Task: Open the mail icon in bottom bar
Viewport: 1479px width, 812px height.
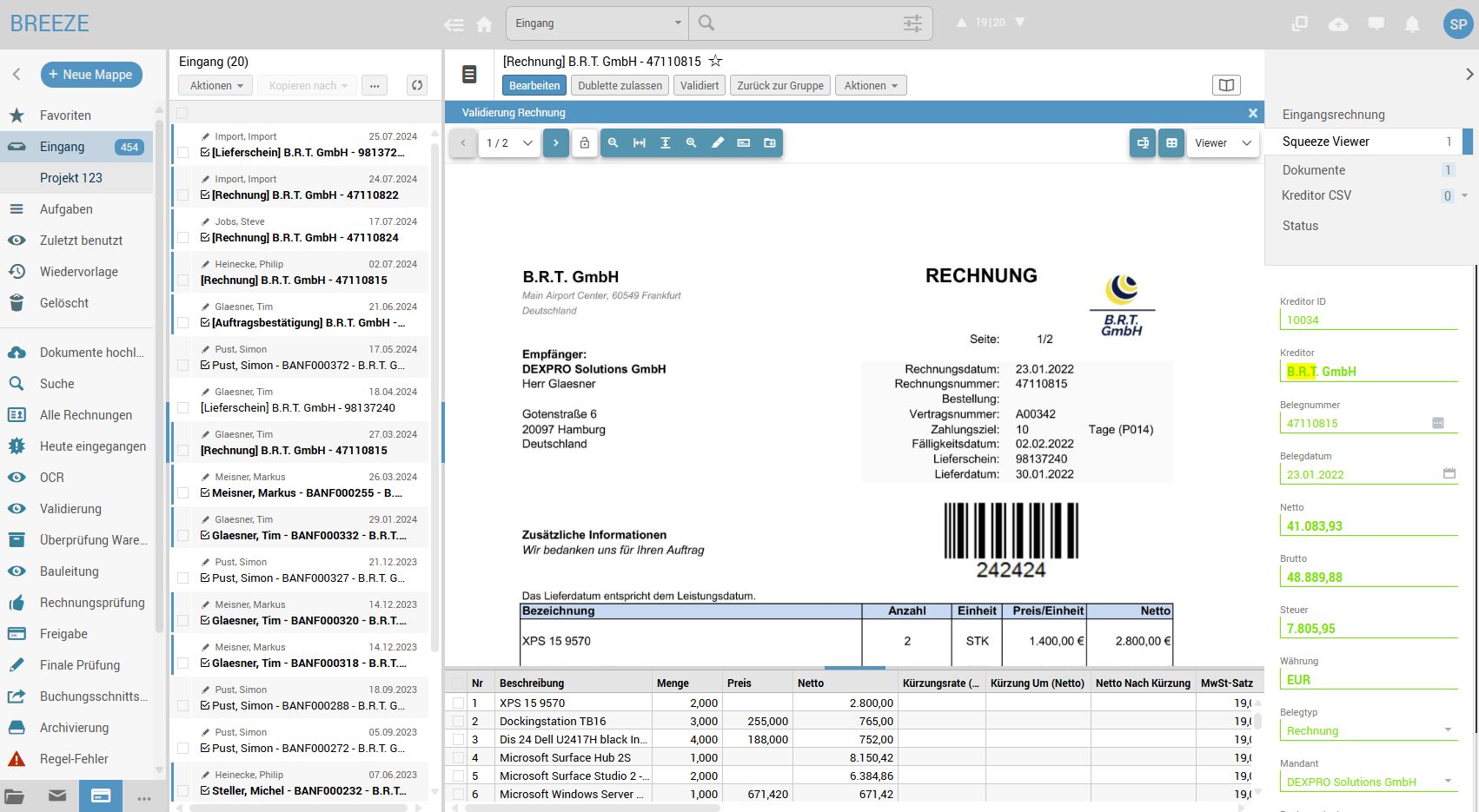Action: coord(57,795)
